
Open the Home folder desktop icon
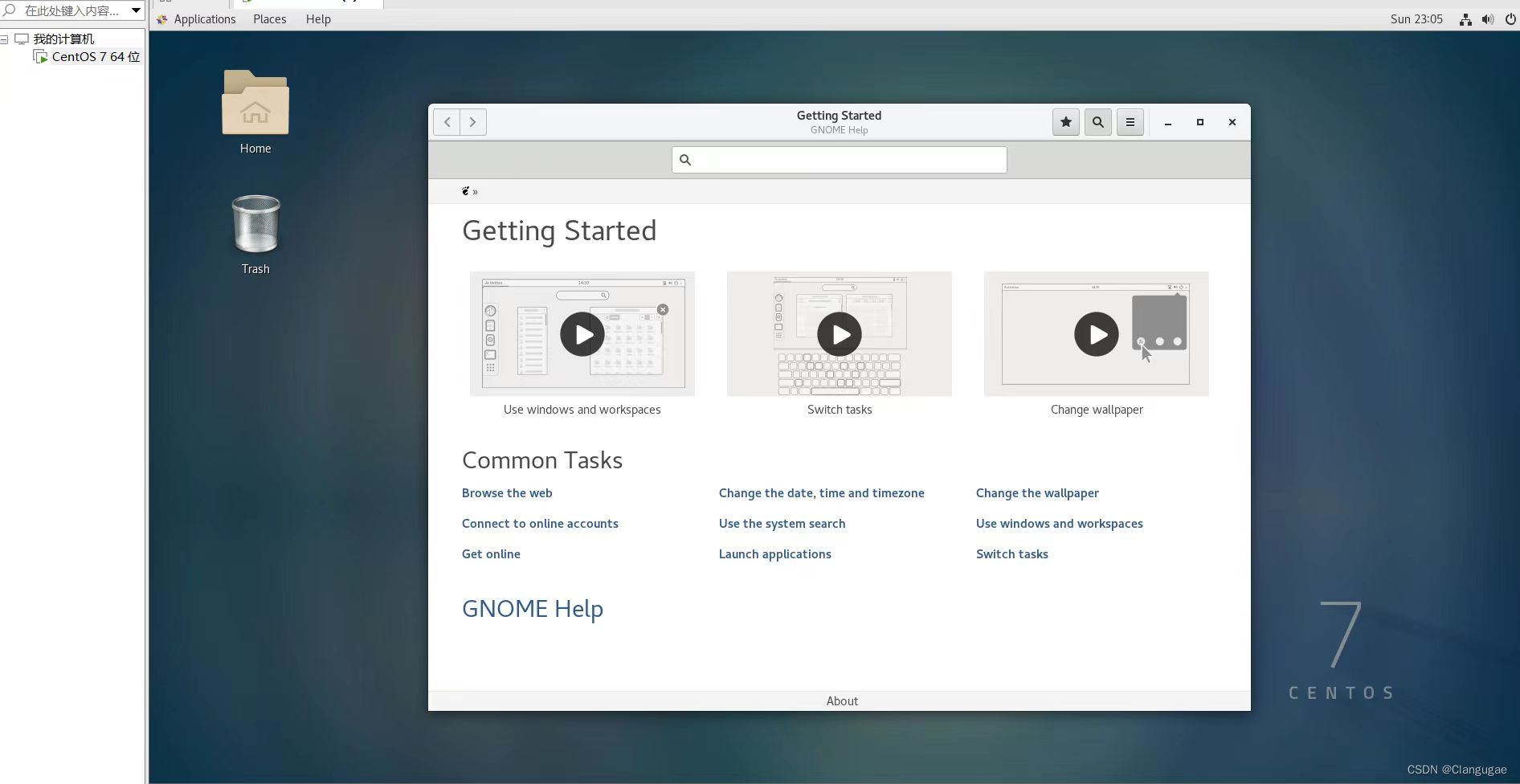coord(255,103)
